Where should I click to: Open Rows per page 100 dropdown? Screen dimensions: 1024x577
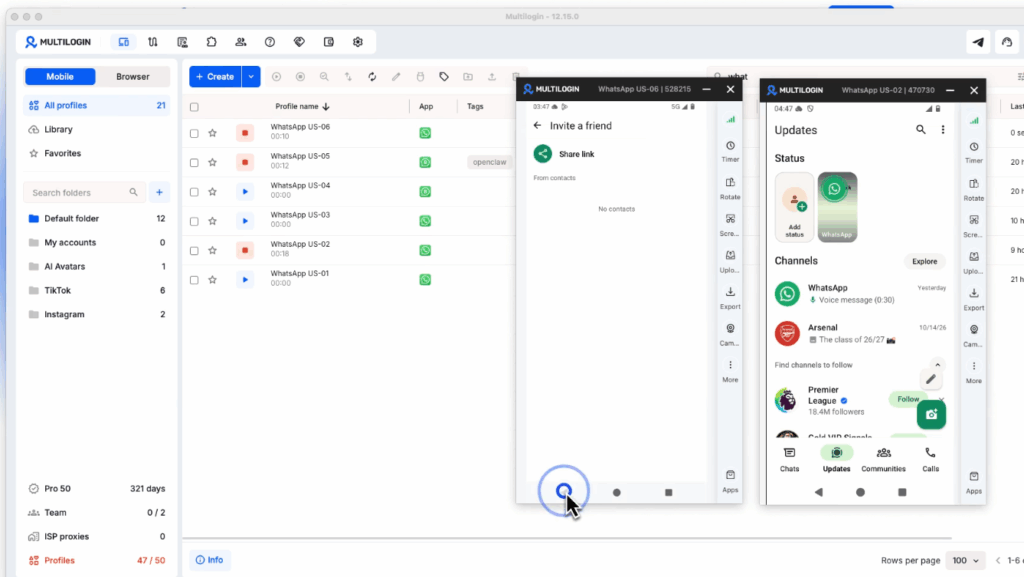965,560
